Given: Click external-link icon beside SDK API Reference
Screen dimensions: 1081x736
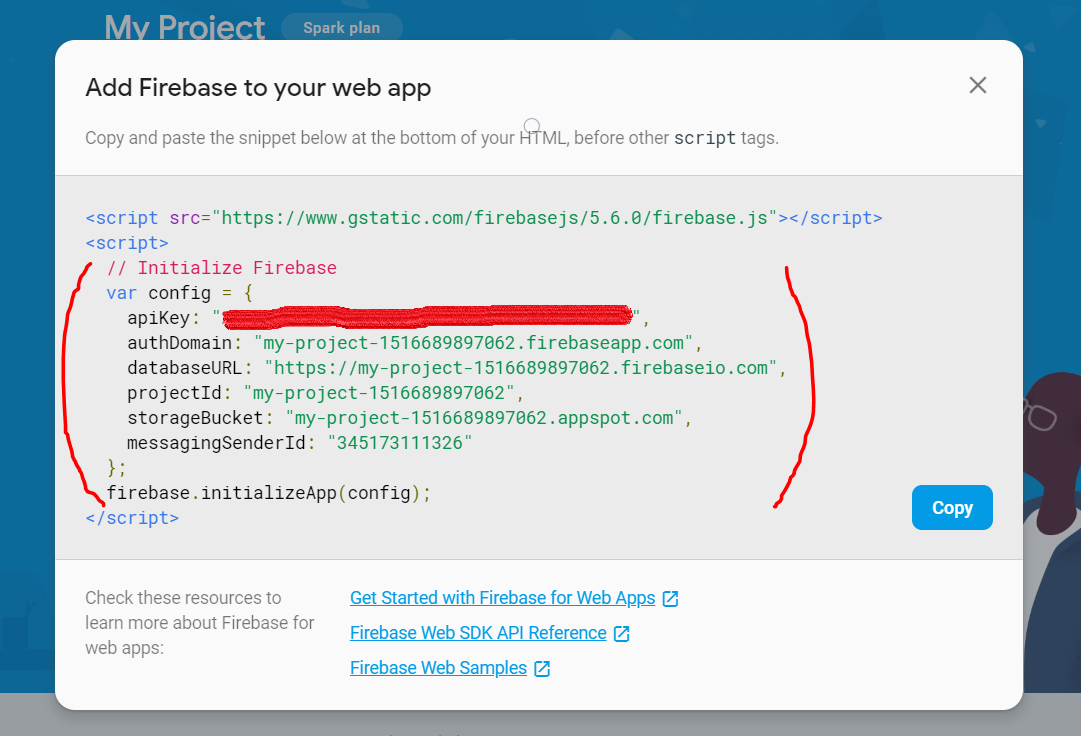Looking at the screenshot, I should tap(622, 634).
